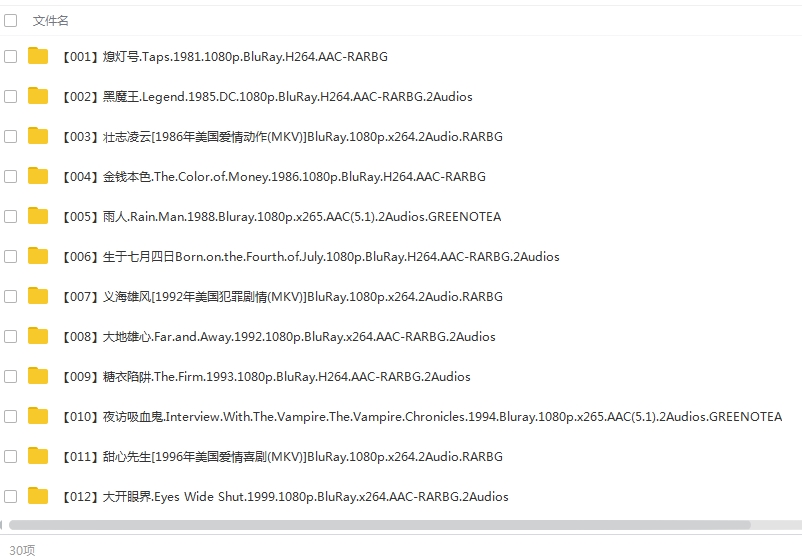Open folder icon for [009] 糖衣陷阱
Screen dimensions: 802x560
tap(38, 376)
